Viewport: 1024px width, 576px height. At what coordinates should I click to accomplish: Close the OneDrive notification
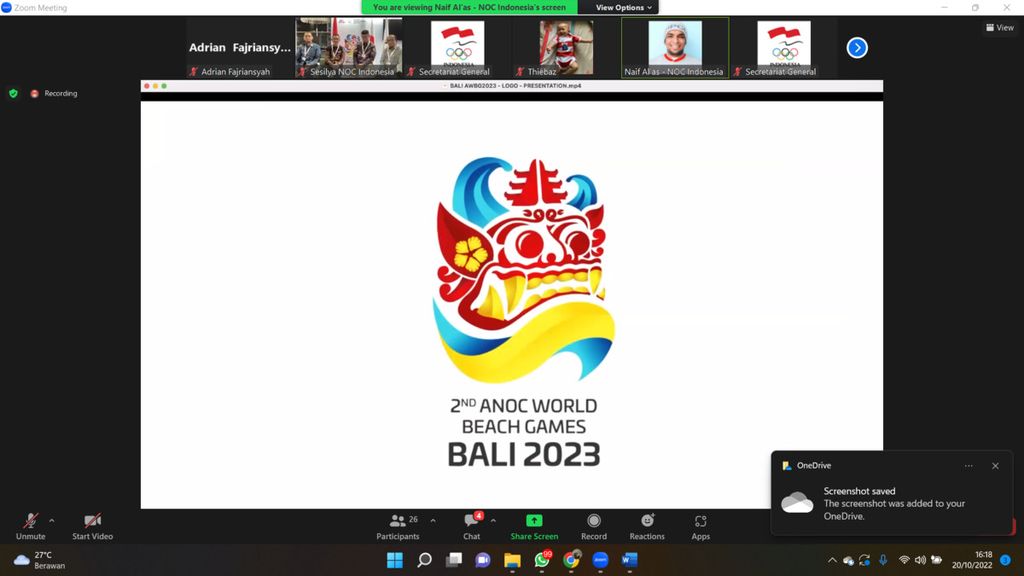(x=995, y=466)
